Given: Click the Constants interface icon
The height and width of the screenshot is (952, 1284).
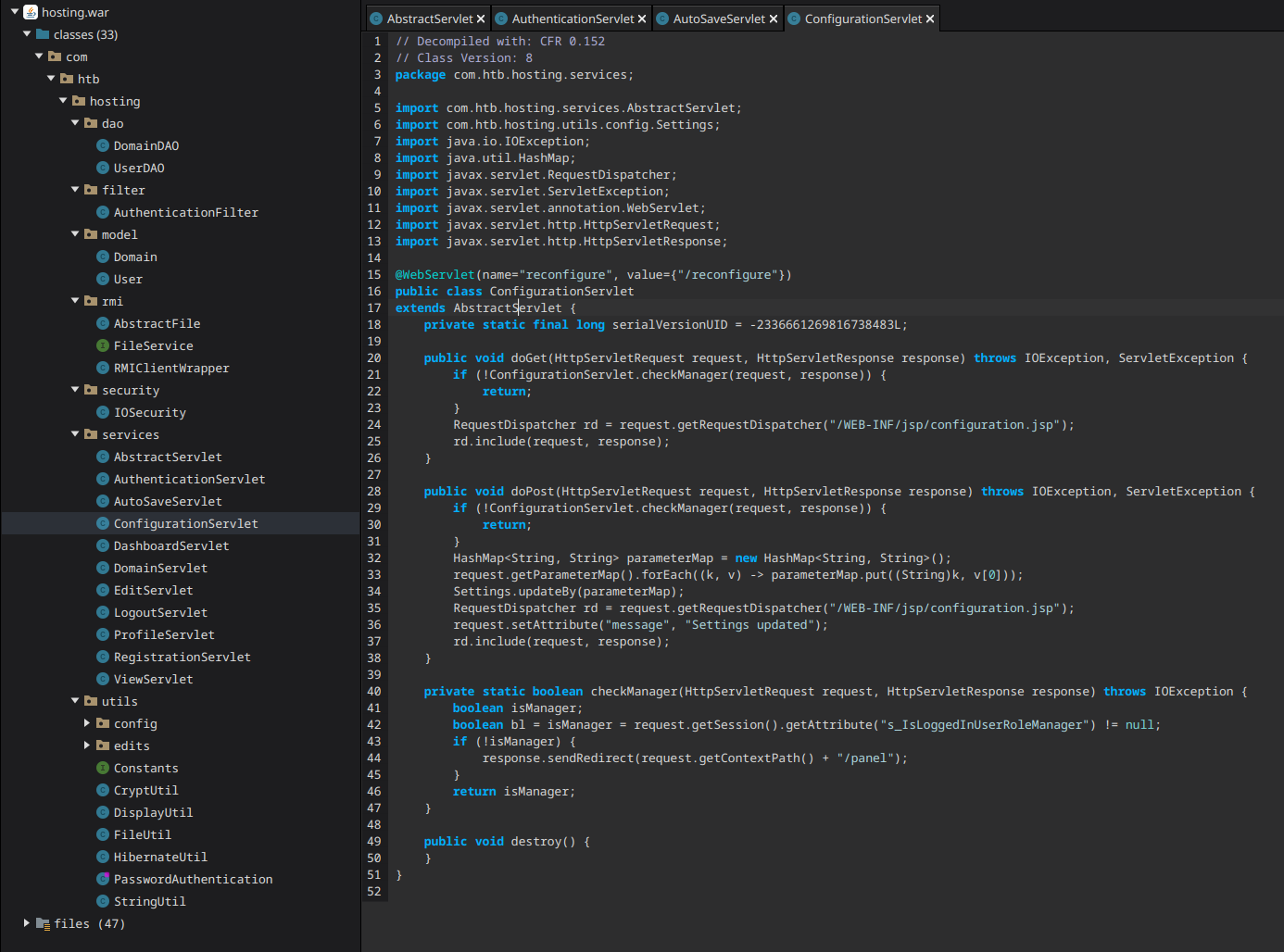Looking at the screenshot, I should [103, 768].
